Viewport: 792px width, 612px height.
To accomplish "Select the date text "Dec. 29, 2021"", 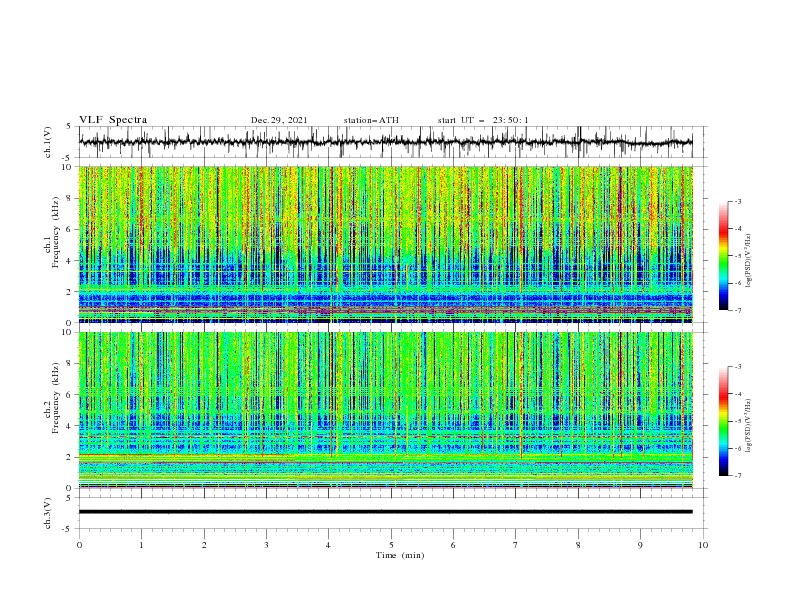I will click(x=279, y=120).
